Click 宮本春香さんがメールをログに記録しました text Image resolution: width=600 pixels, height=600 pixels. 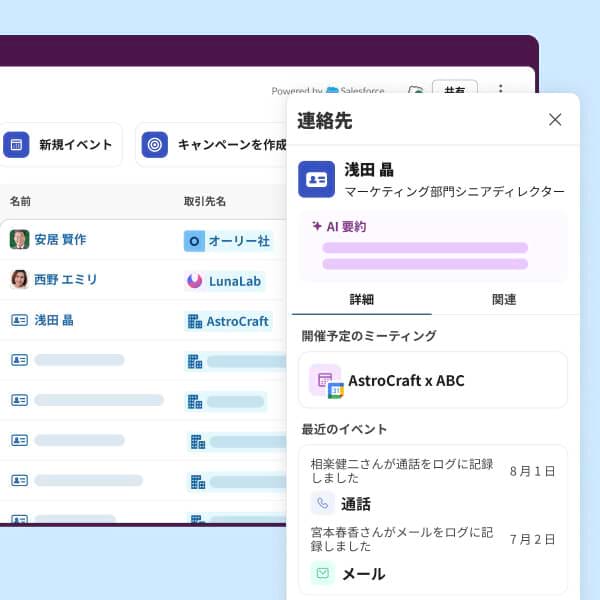(402, 539)
